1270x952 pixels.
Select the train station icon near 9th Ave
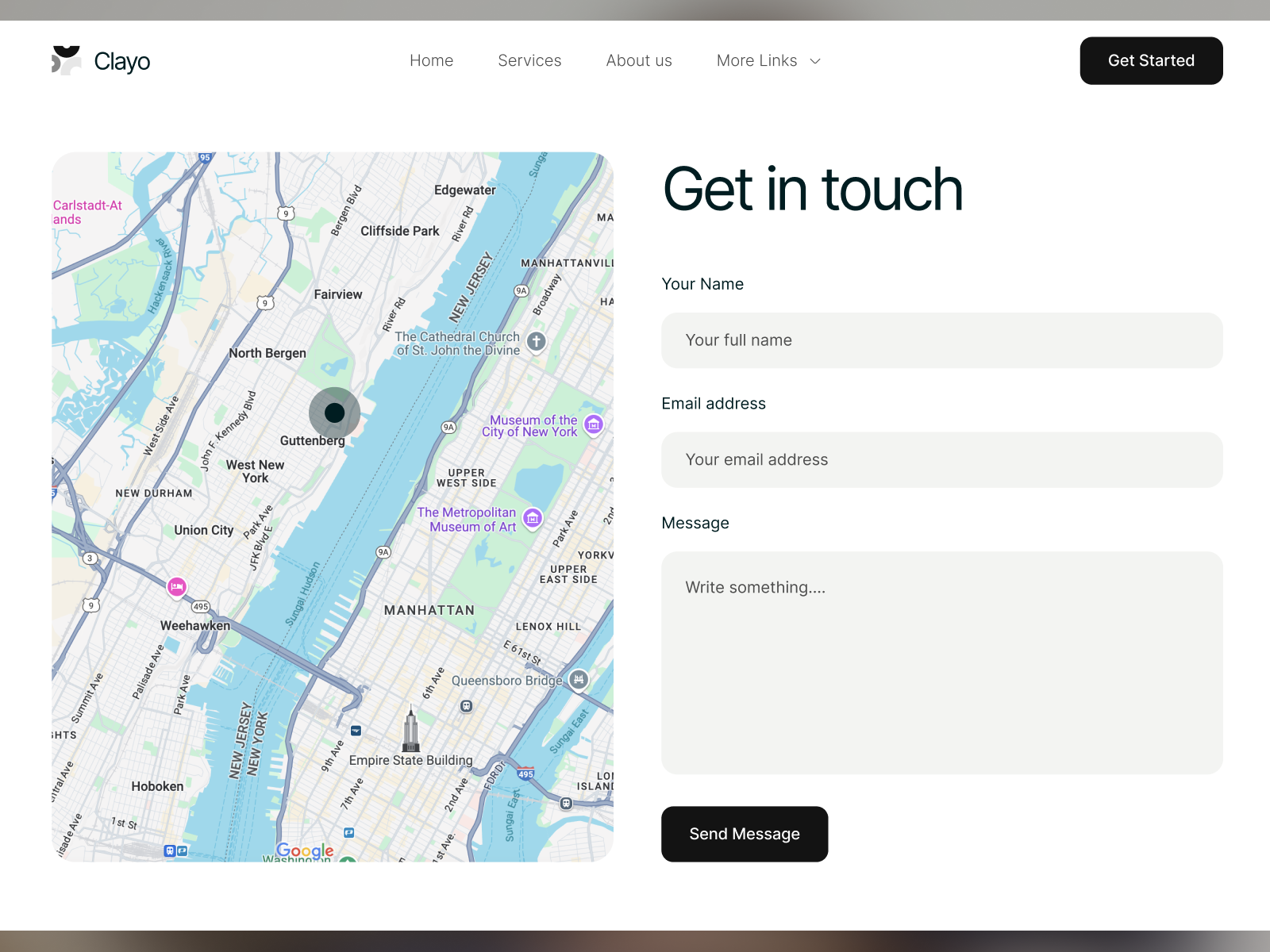click(x=356, y=731)
